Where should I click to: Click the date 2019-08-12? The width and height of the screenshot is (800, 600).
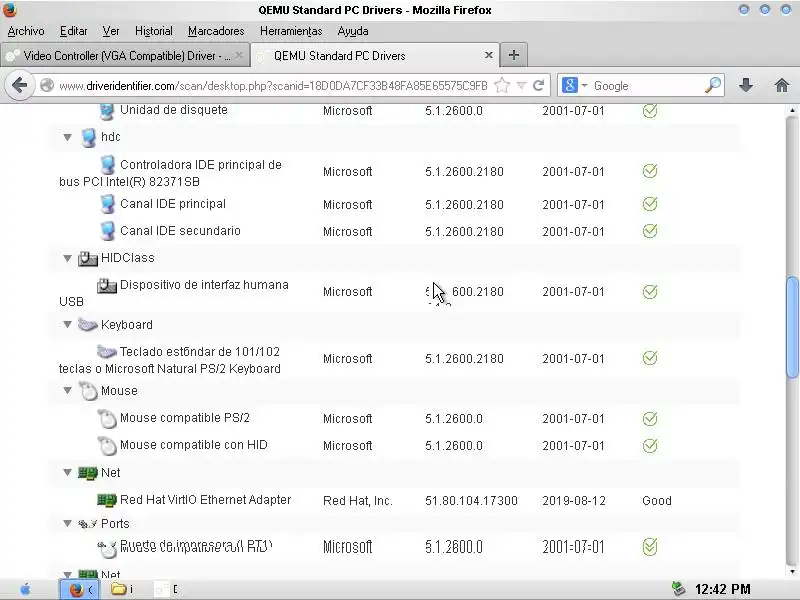(573, 501)
